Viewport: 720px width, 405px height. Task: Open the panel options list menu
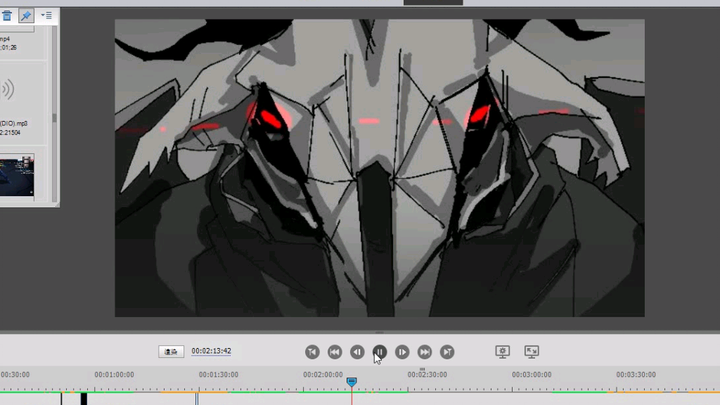click(46, 16)
